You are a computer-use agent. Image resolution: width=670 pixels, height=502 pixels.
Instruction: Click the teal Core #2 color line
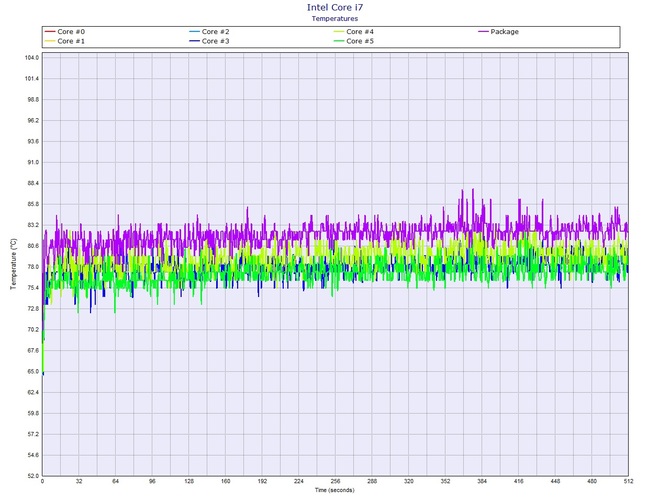pyautogui.click(x=194, y=32)
